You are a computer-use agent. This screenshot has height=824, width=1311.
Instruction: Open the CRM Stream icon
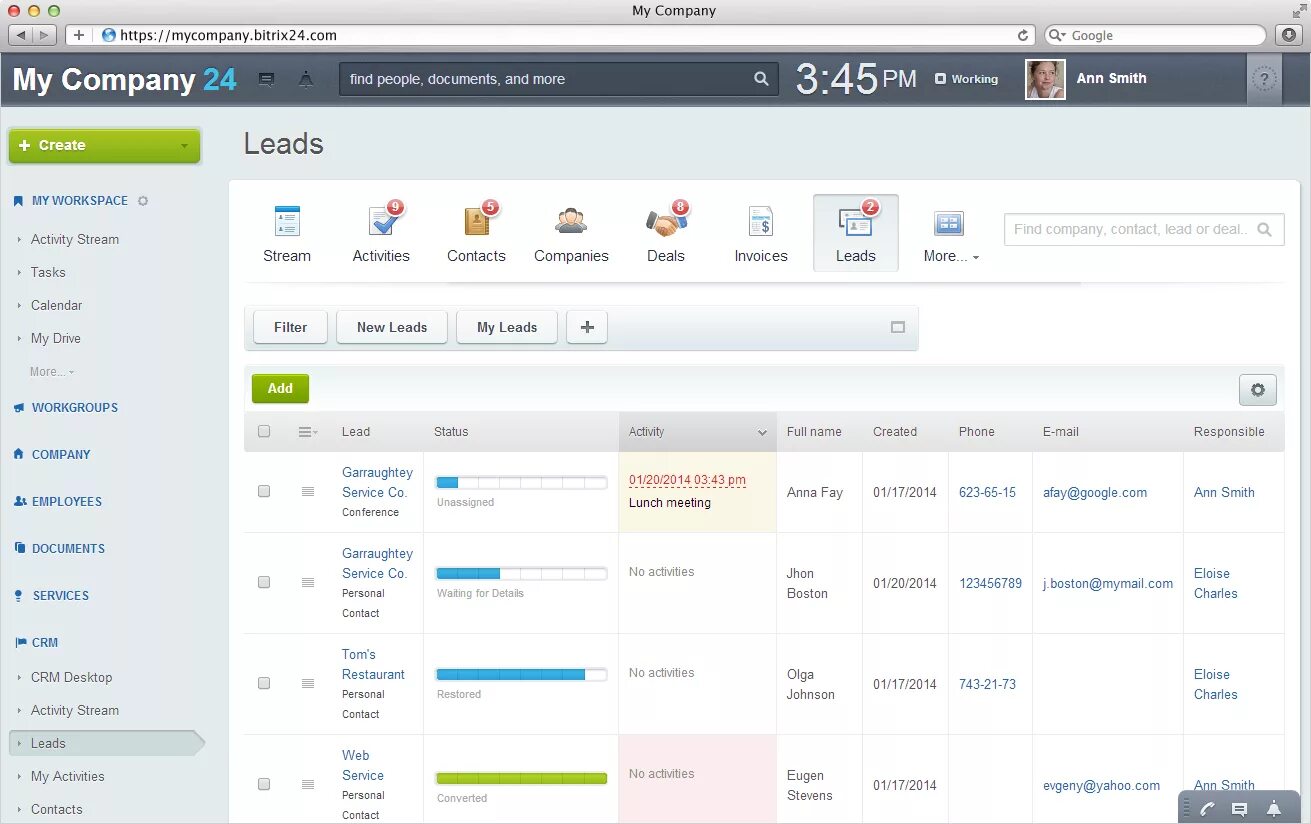[x=287, y=222]
